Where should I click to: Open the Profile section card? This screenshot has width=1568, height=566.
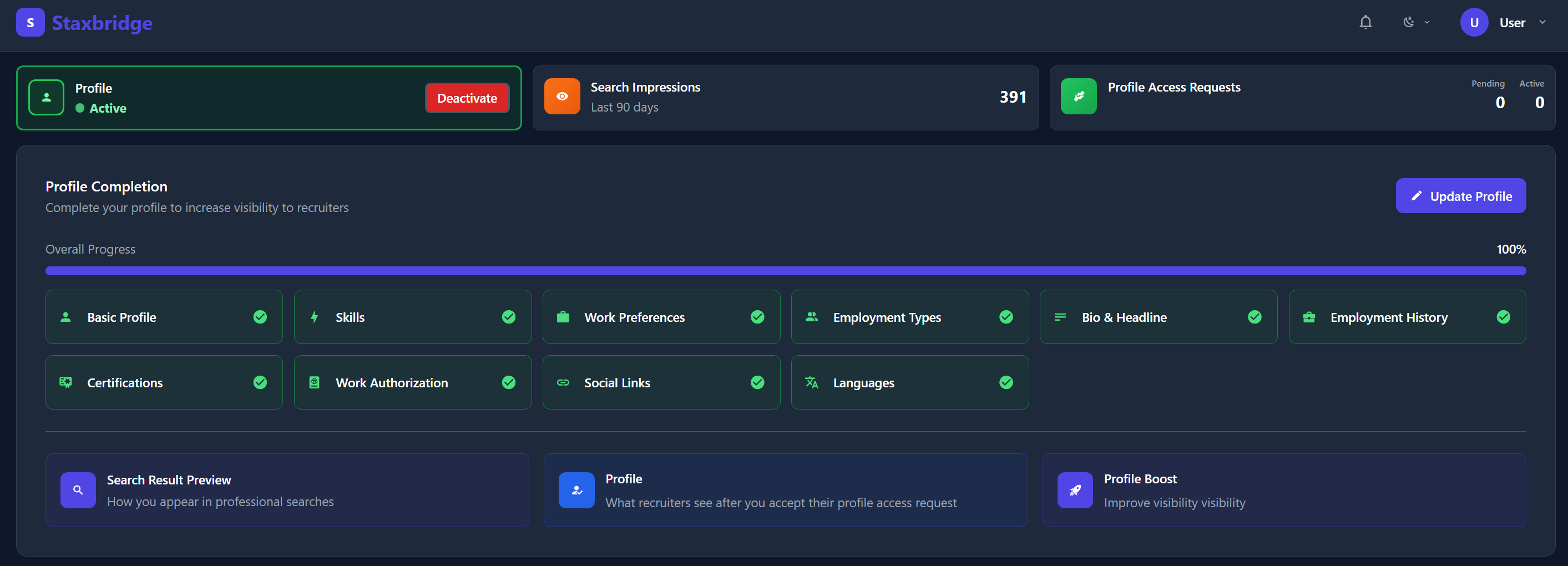785,490
